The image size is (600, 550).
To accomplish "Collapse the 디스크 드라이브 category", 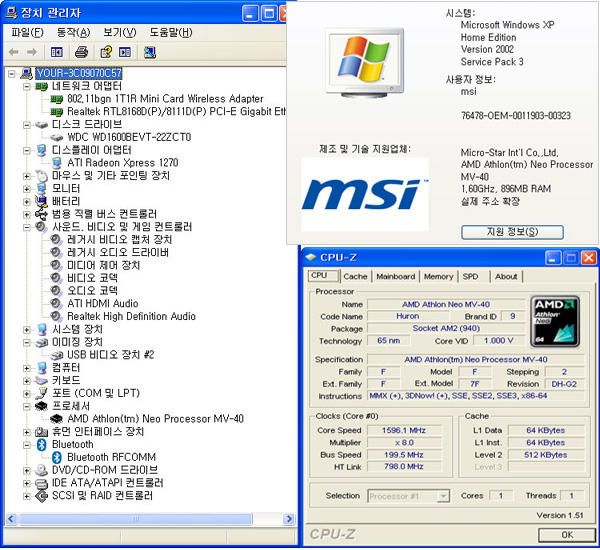I will coord(26,125).
